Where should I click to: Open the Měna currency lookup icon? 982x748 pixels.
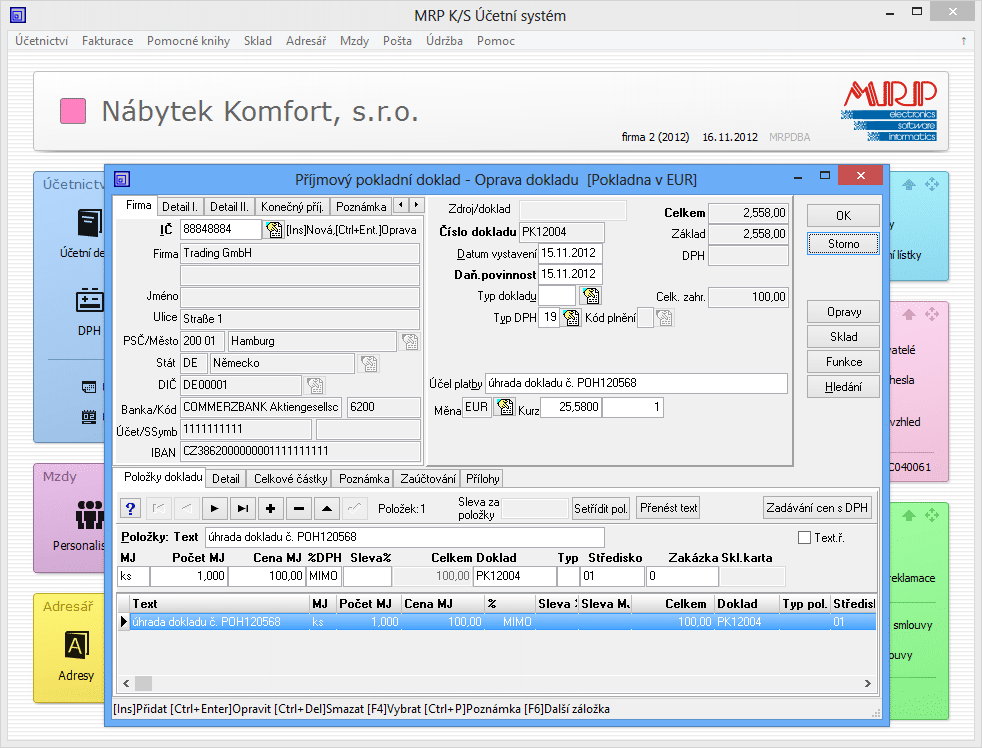point(505,407)
